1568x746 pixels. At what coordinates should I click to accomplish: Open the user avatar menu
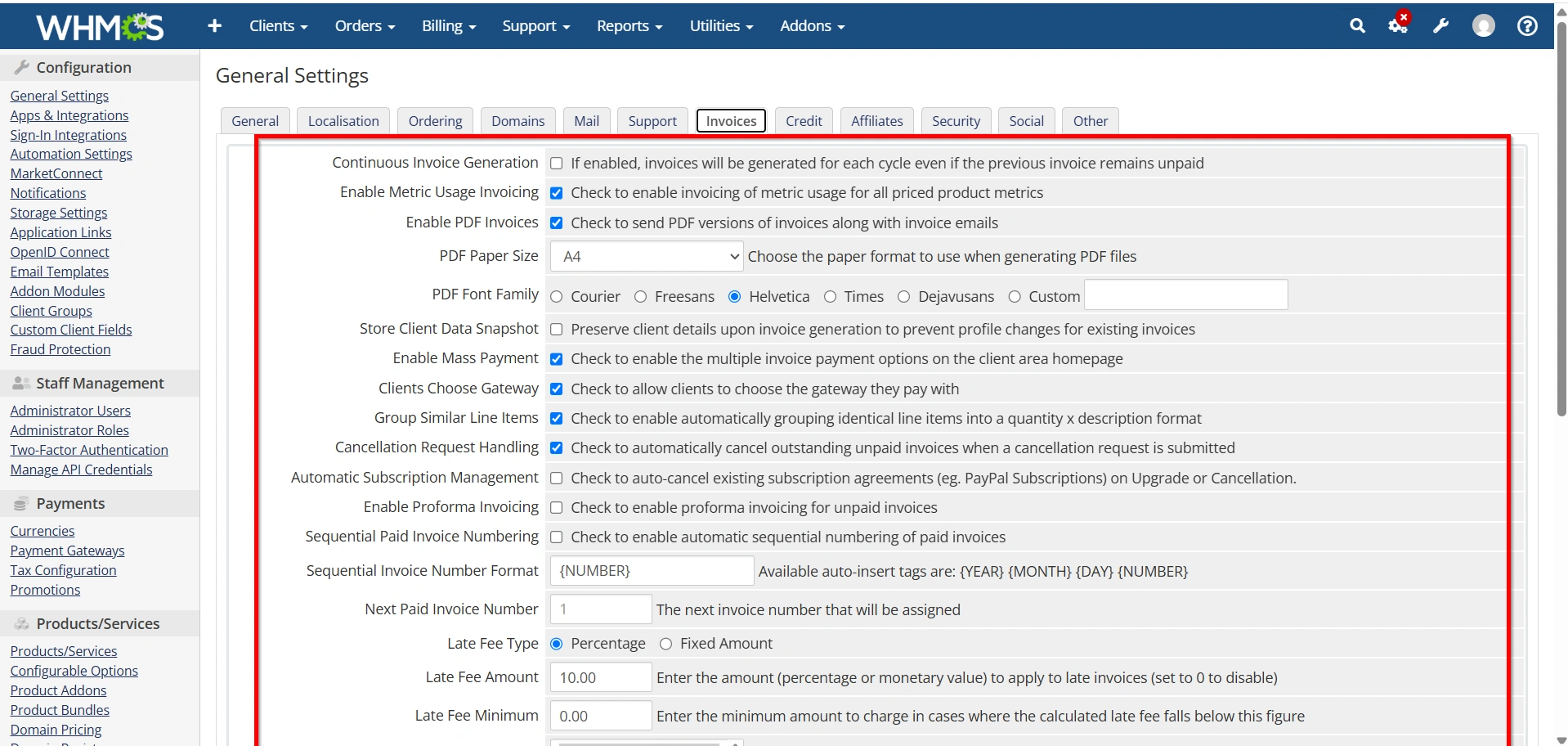click(1484, 26)
